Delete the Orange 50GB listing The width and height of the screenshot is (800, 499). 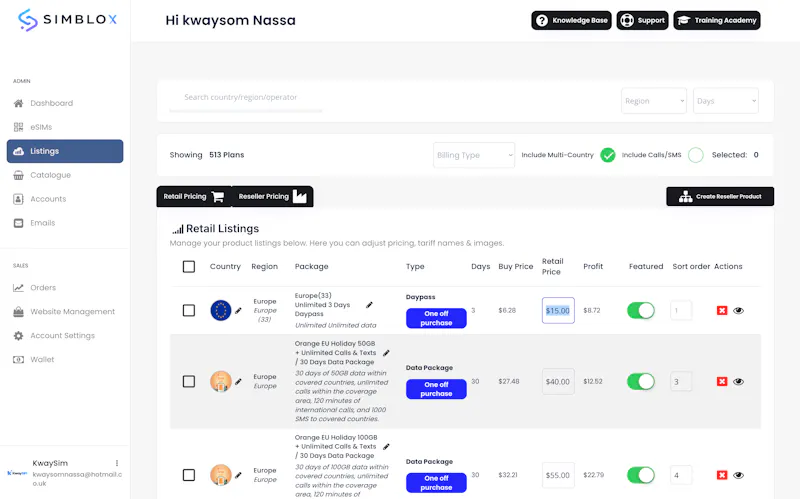click(722, 382)
